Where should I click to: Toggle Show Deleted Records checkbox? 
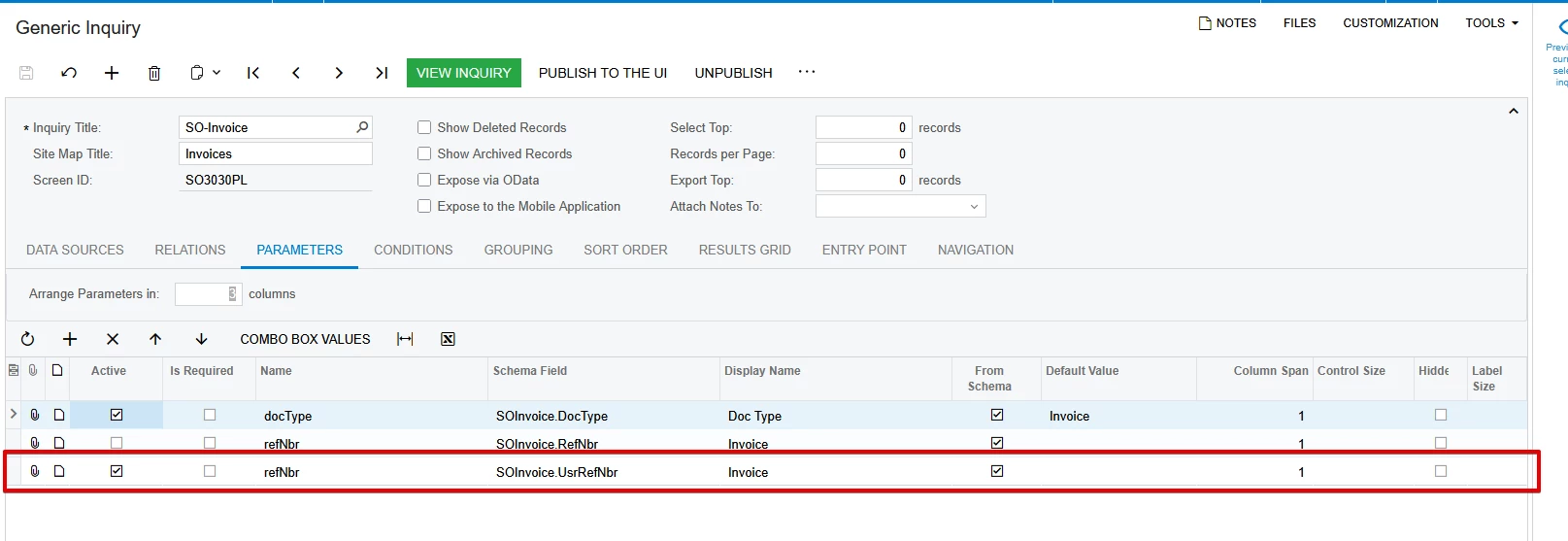tap(424, 127)
